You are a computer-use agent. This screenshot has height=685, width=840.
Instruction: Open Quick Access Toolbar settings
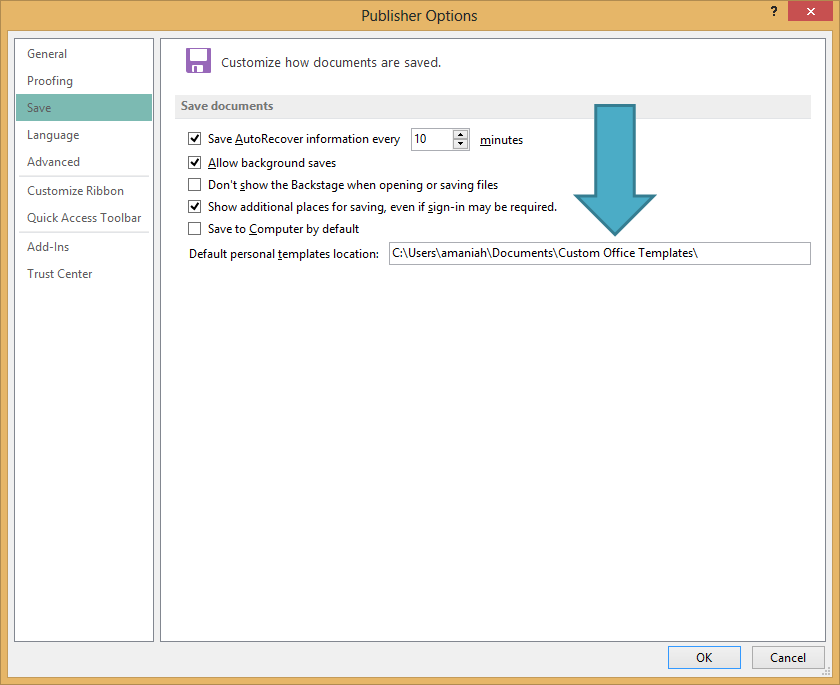[84, 218]
